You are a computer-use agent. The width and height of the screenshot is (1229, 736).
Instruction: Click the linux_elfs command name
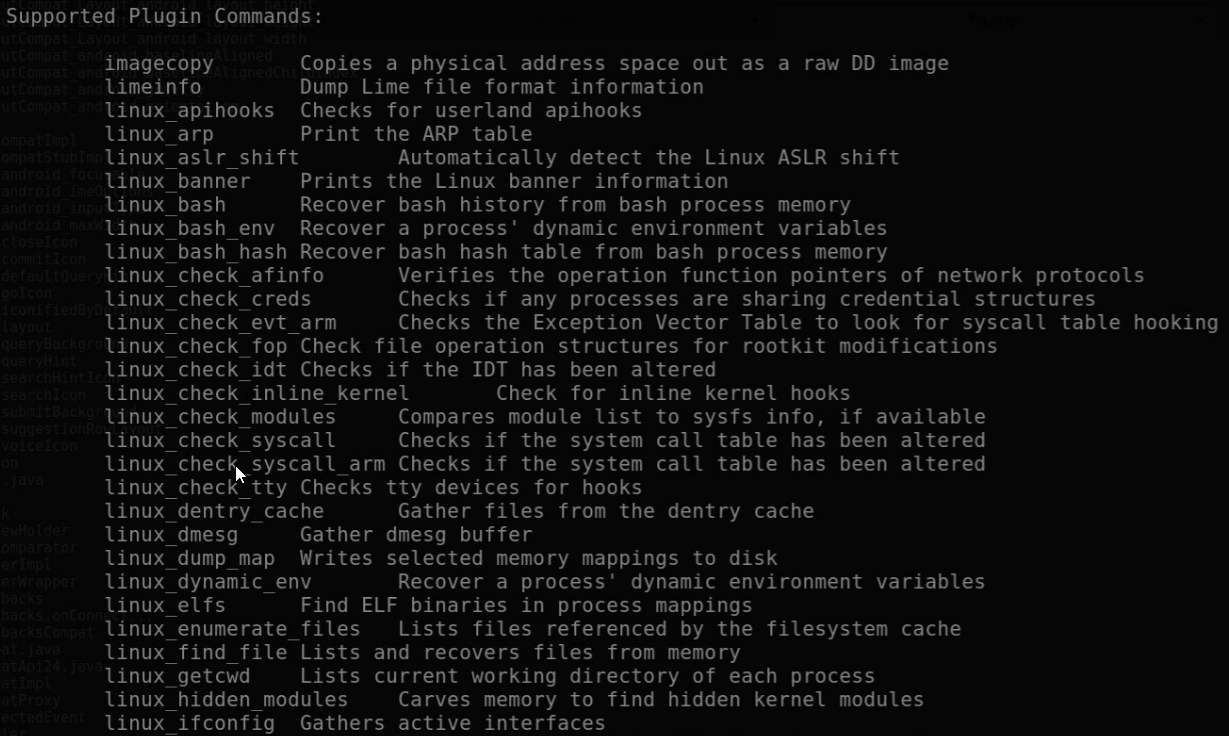(x=166, y=605)
